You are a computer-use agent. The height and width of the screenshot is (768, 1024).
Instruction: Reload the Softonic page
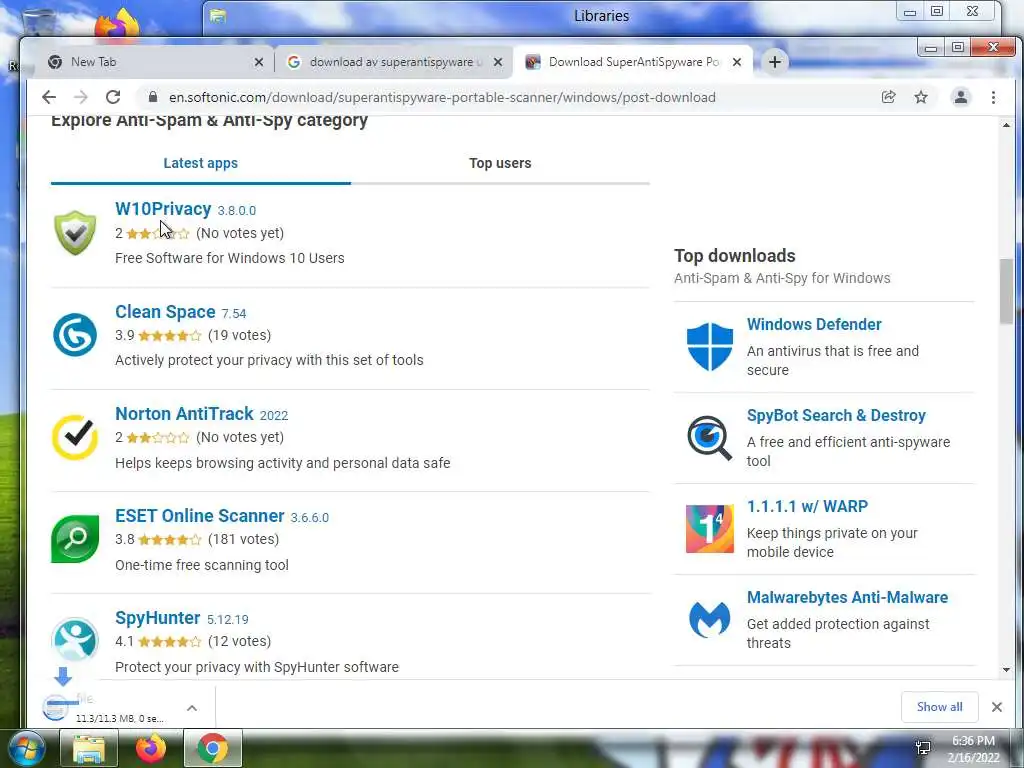tap(113, 97)
